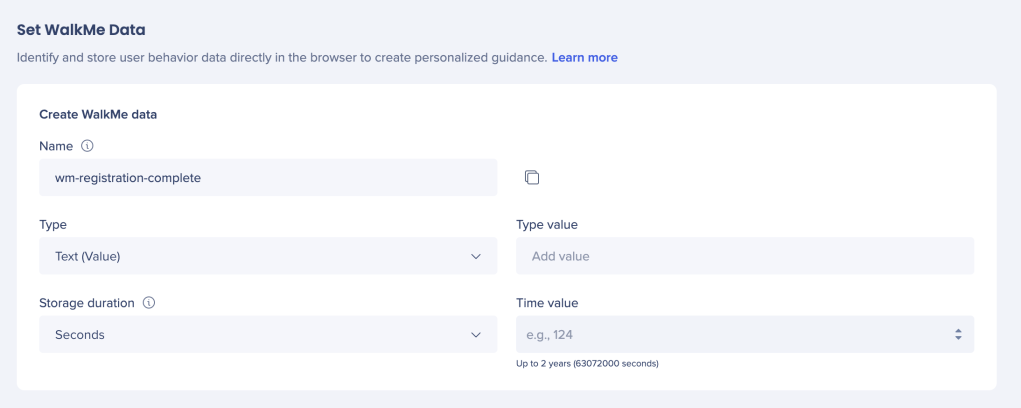Click the Time value label
The height and width of the screenshot is (408, 1021).
pos(546,303)
